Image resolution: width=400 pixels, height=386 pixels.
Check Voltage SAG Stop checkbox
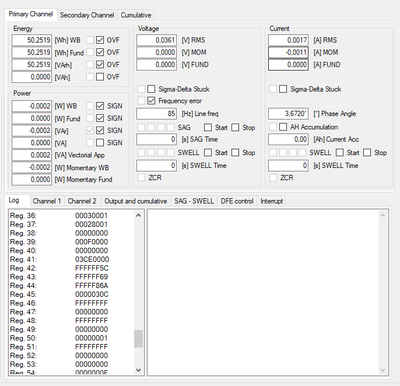click(x=235, y=127)
